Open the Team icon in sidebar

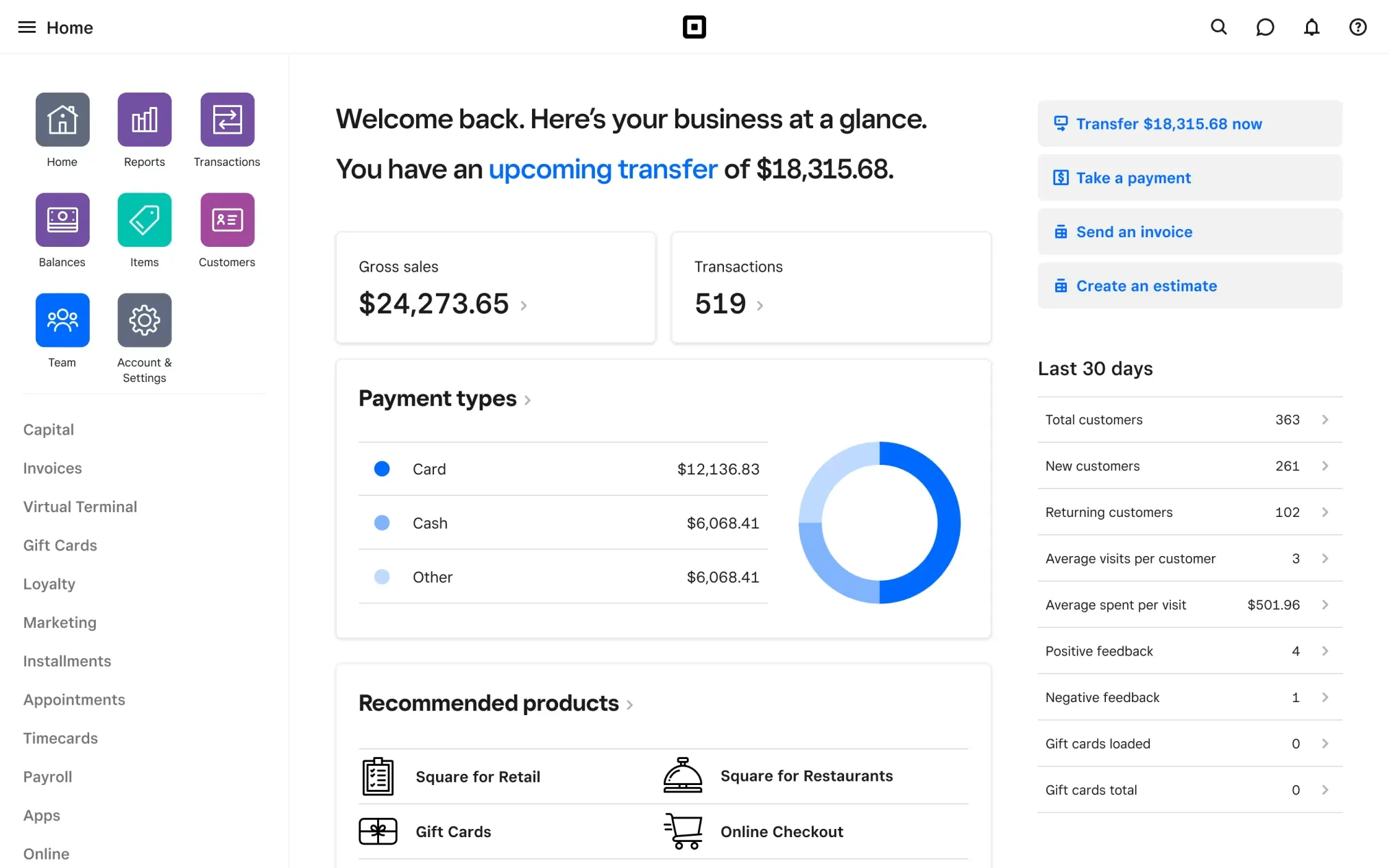click(61, 319)
